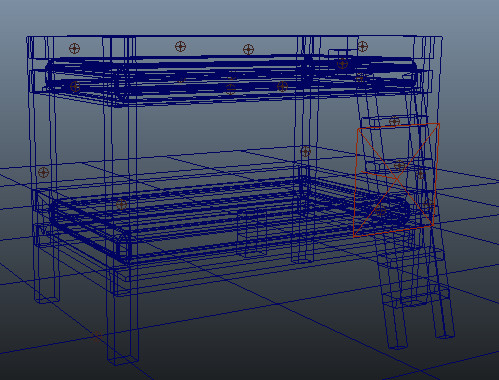Select the drawer box under the lower bunk

252,233
